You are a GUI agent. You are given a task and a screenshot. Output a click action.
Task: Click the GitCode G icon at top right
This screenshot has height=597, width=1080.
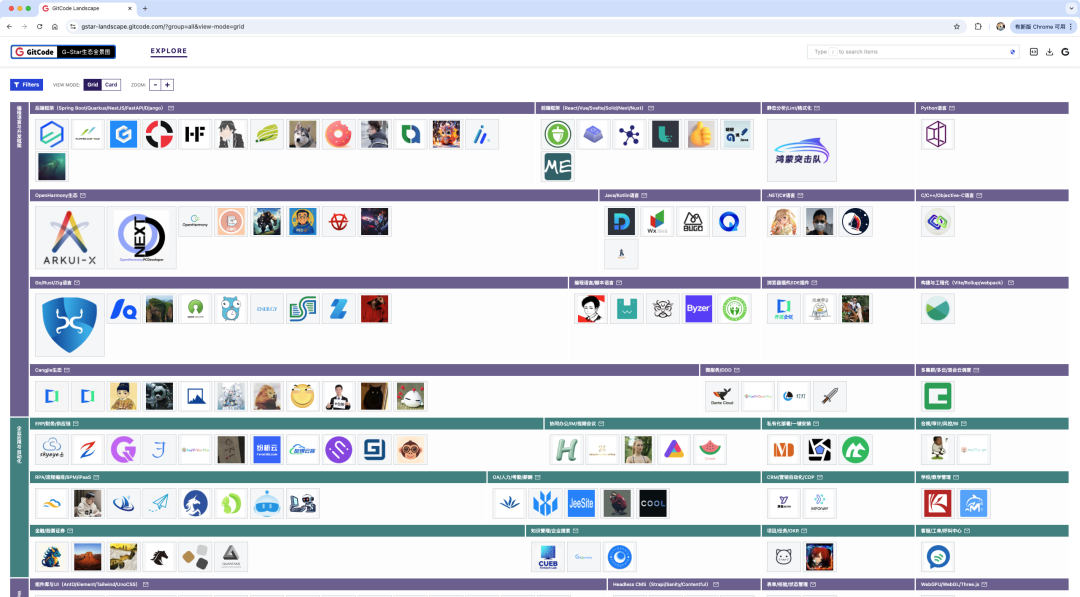tap(1065, 52)
